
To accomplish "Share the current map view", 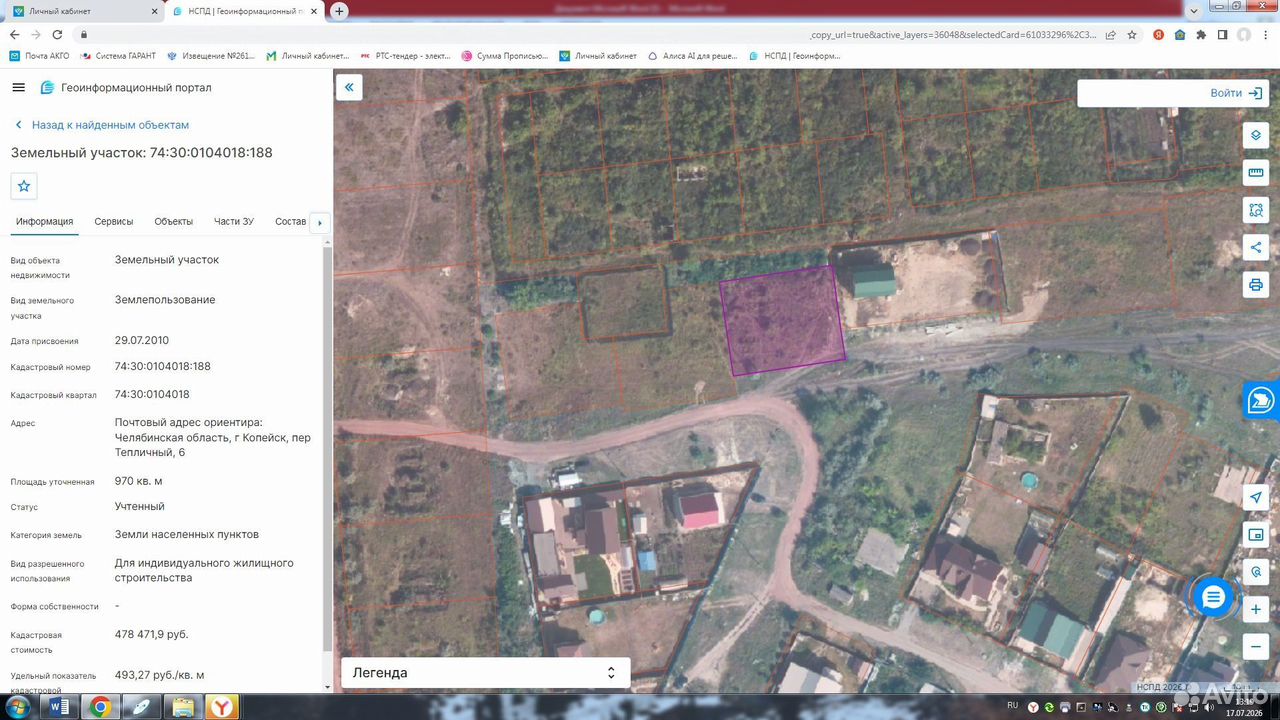I will (1256, 247).
